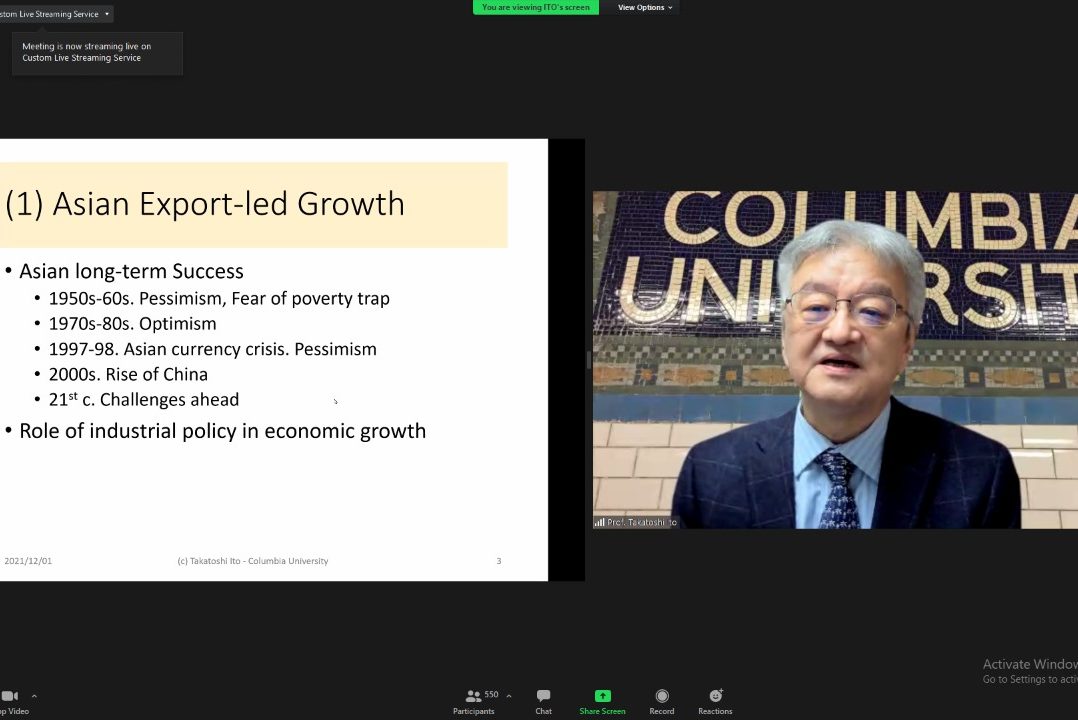
Task: Click the 'Rise of China' bullet point
Action: [x=128, y=374]
